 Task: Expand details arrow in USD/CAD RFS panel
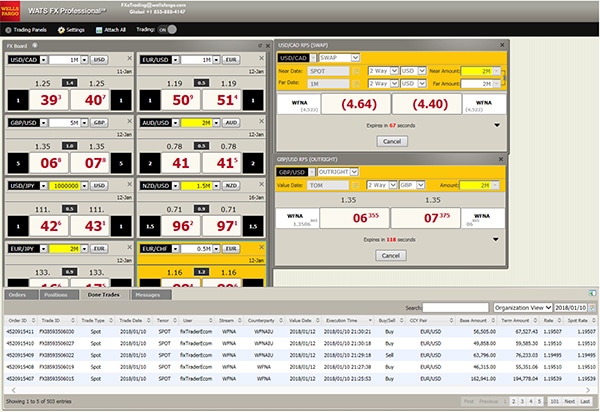coord(497,125)
